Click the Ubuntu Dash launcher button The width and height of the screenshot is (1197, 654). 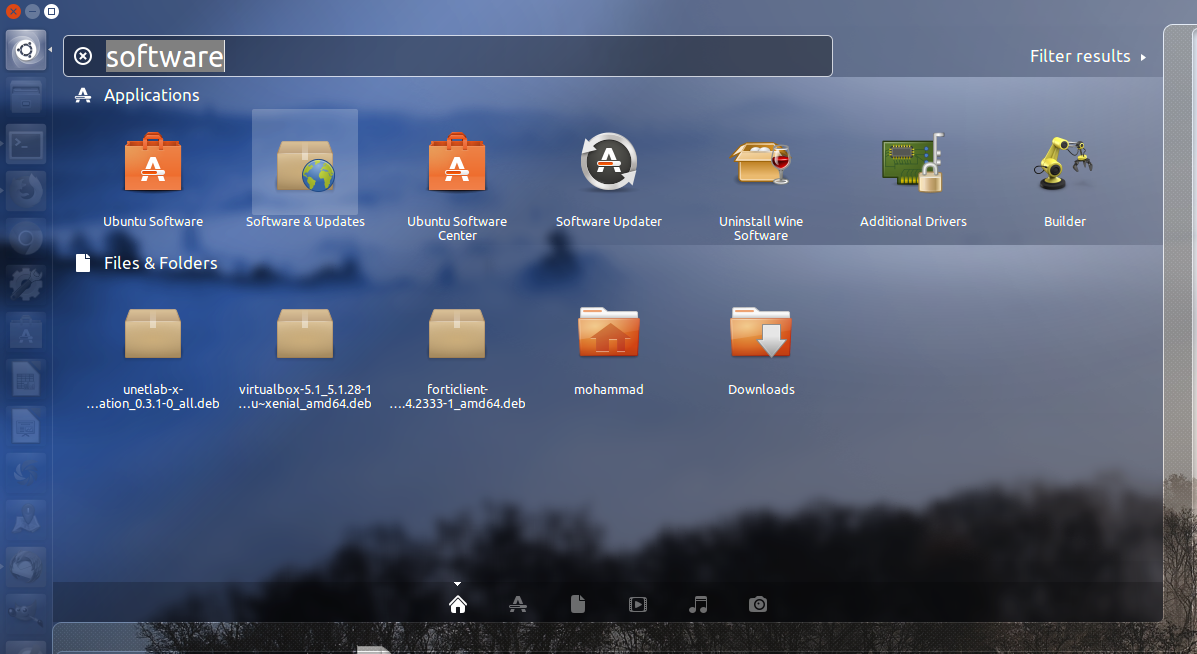pos(26,50)
